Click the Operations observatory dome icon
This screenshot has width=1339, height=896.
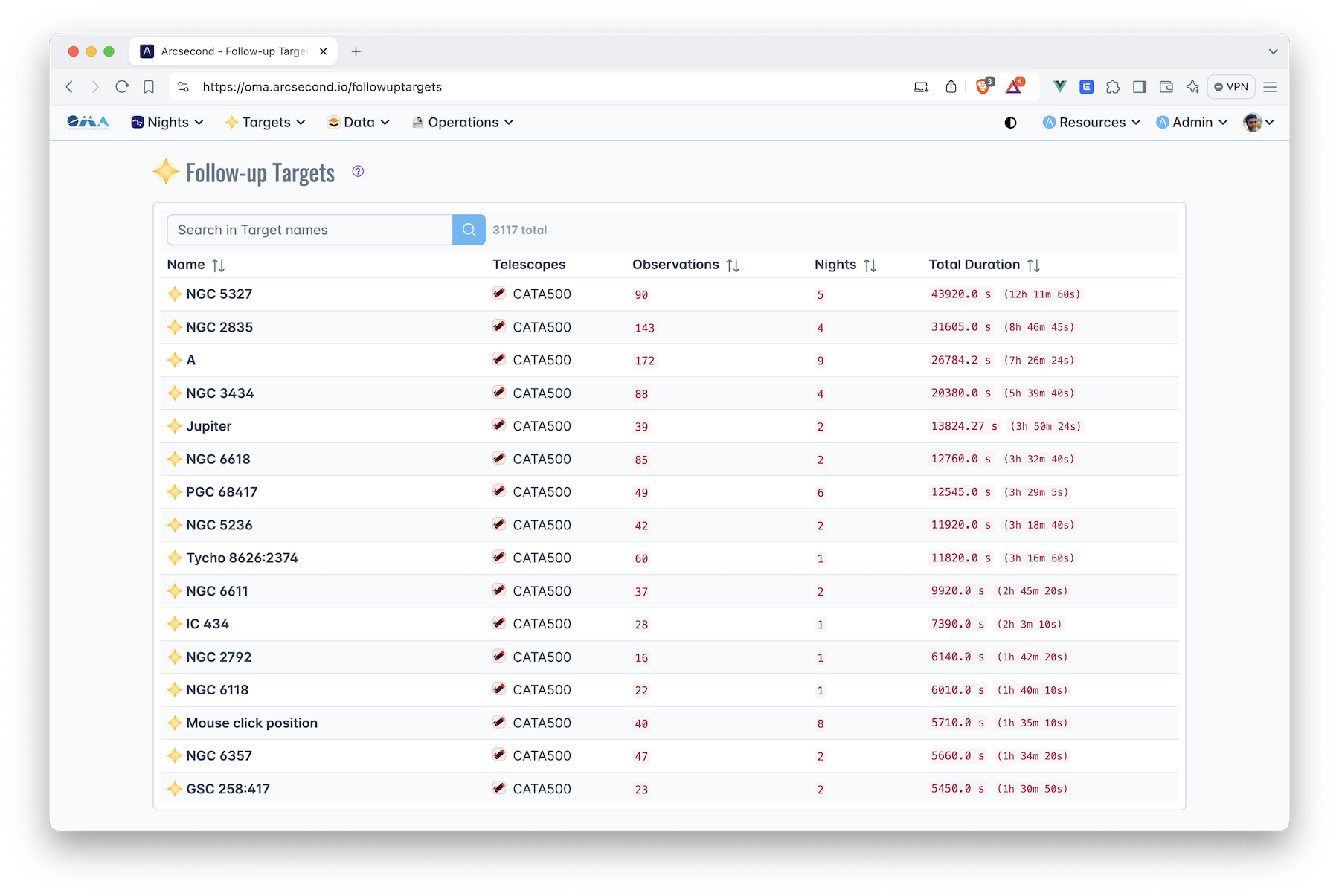click(417, 122)
